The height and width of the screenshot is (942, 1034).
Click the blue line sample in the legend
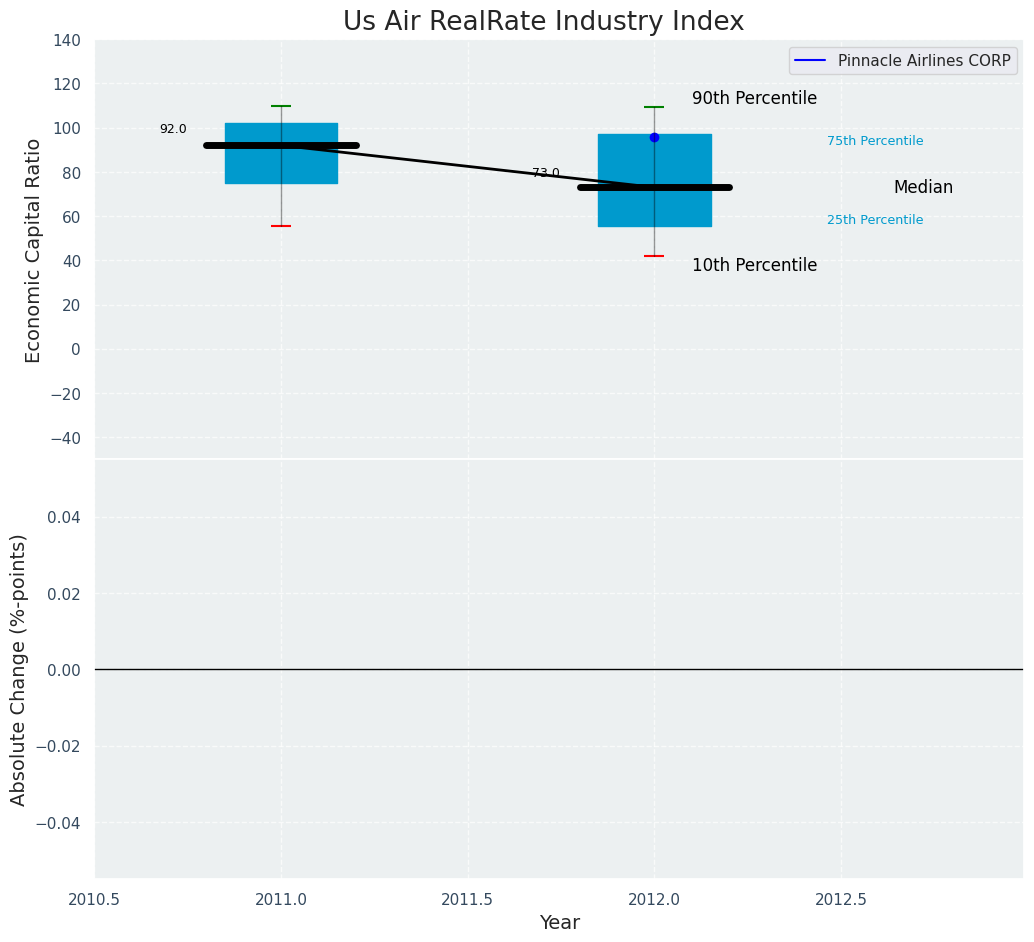pos(811,61)
